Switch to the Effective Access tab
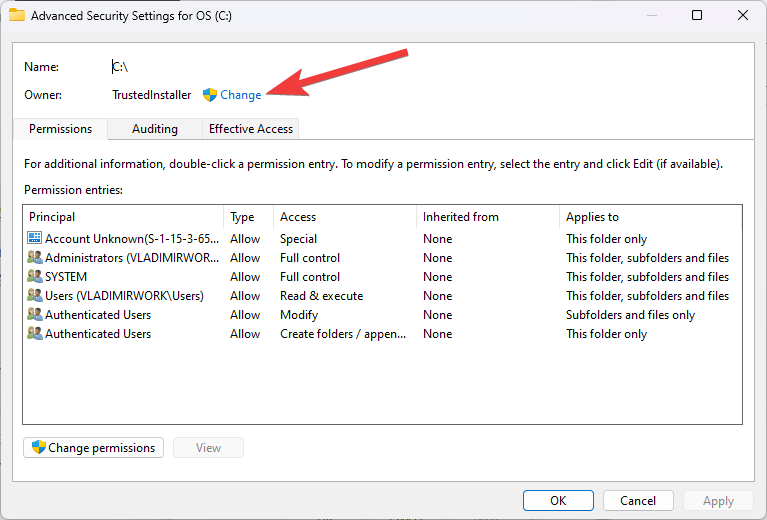The height and width of the screenshot is (520, 767). point(251,129)
